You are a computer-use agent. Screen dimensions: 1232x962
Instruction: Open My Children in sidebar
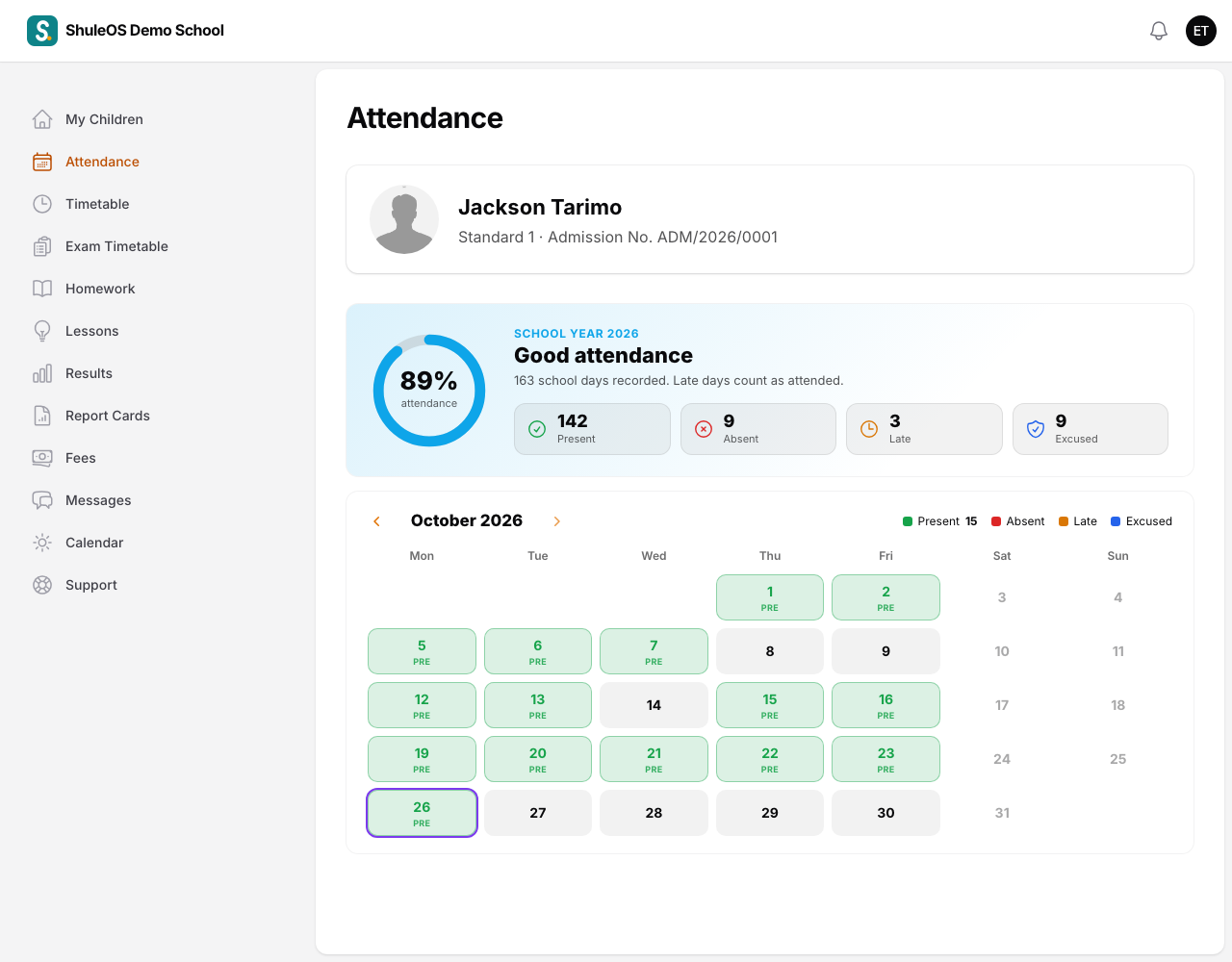[104, 119]
